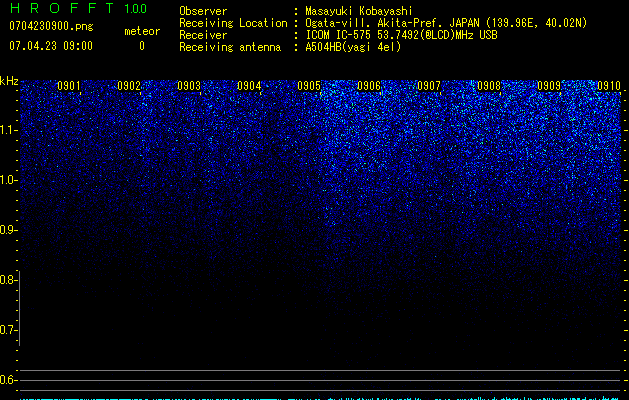Screen dimensions: 629x400
Task: Click the kHz axis unit label
Action: [x=9, y=81]
